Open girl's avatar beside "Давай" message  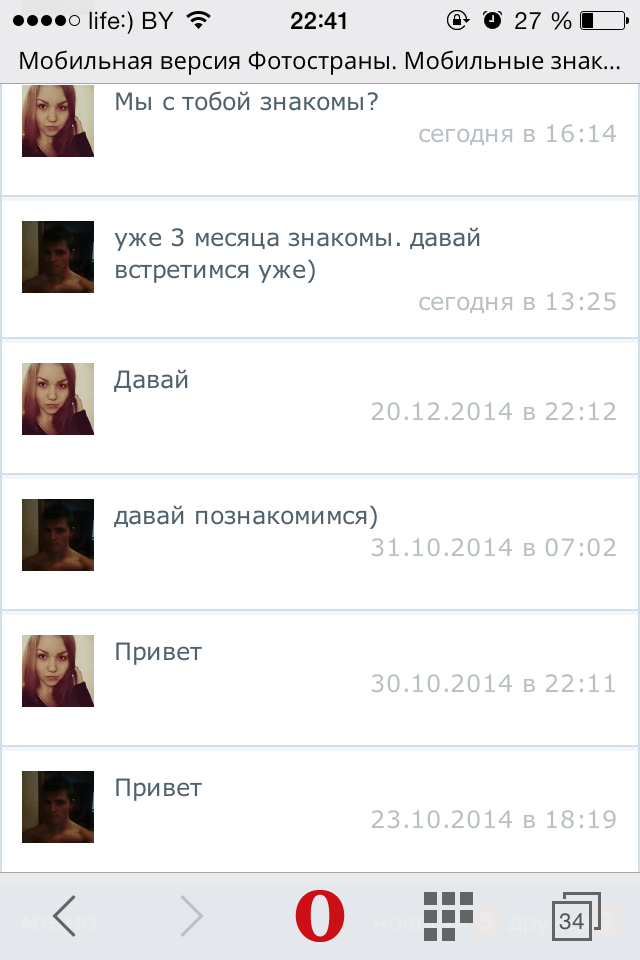tap(58, 399)
